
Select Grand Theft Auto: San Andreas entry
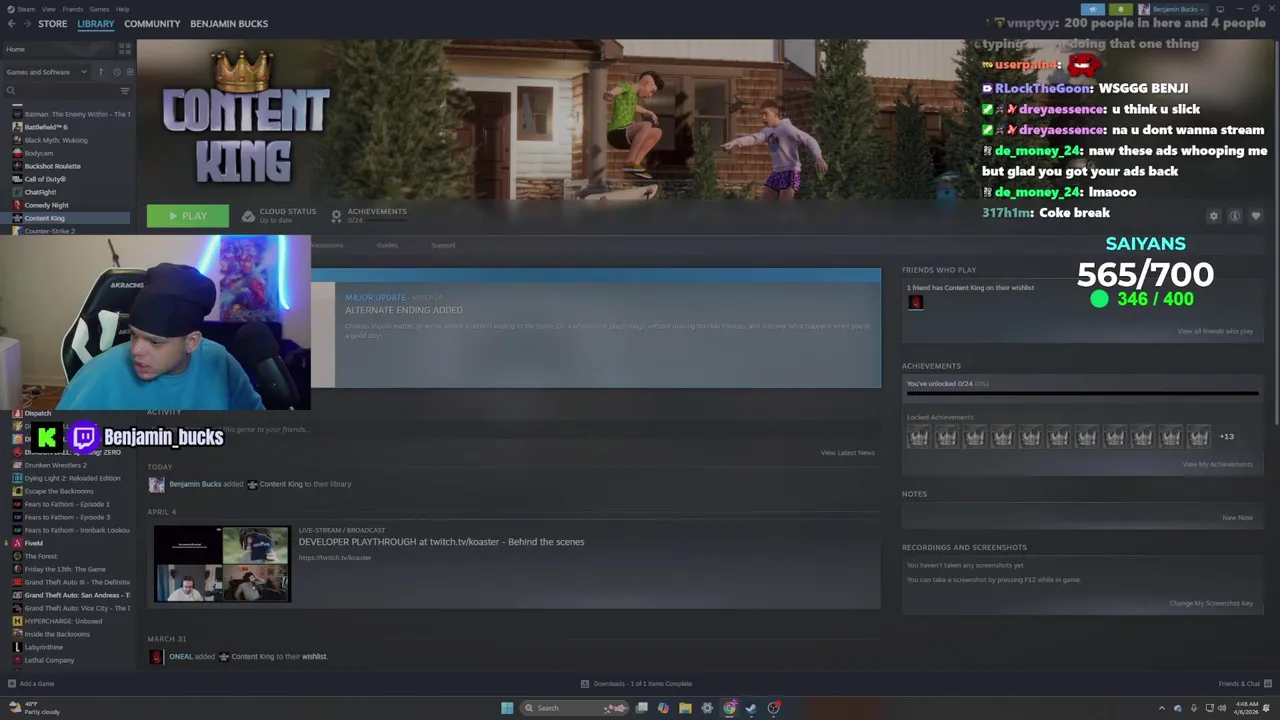pyautogui.click(x=77, y=595)
